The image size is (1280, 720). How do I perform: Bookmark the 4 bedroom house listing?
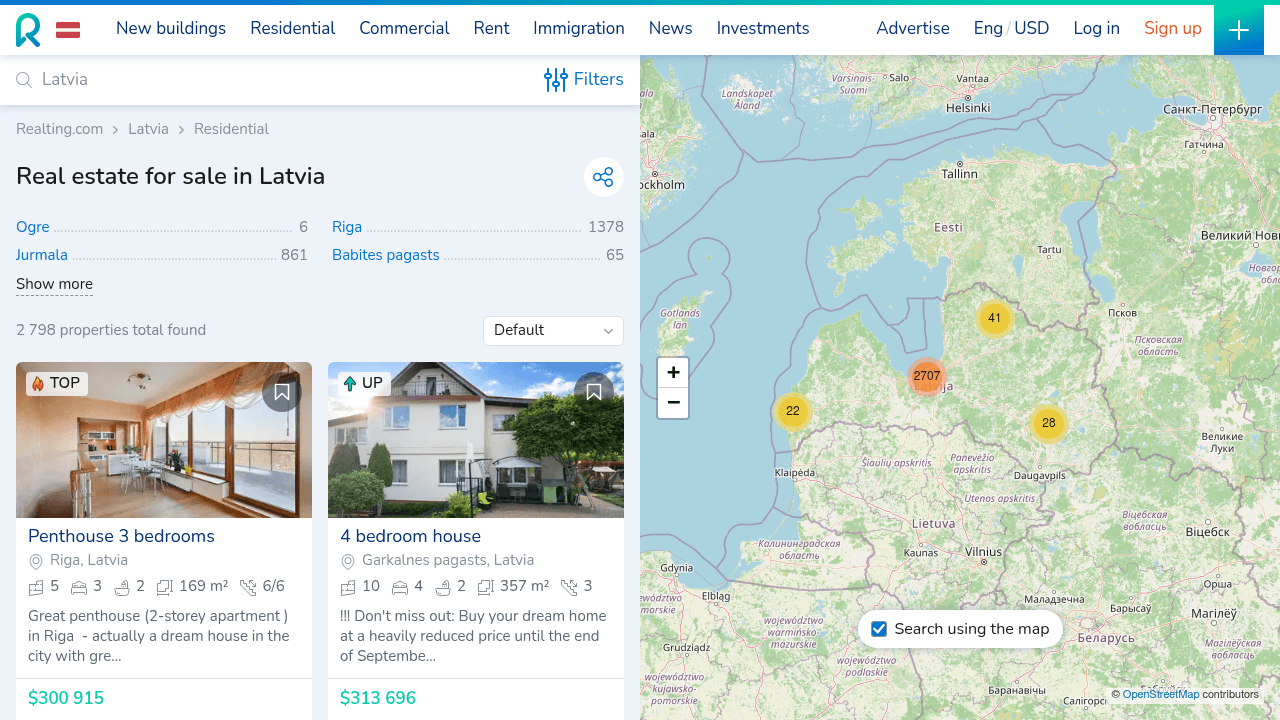coord(594,392)
